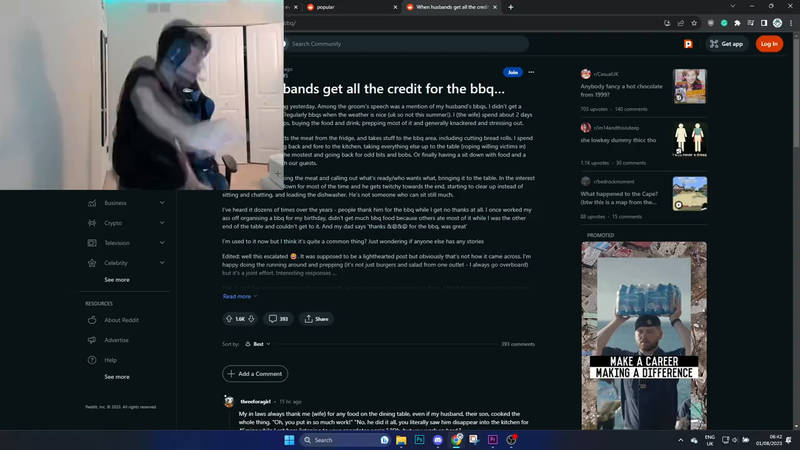Click the Television category icon
This screenshot has height=450, width=800.
pyautogui.click(x=92, y=243)
